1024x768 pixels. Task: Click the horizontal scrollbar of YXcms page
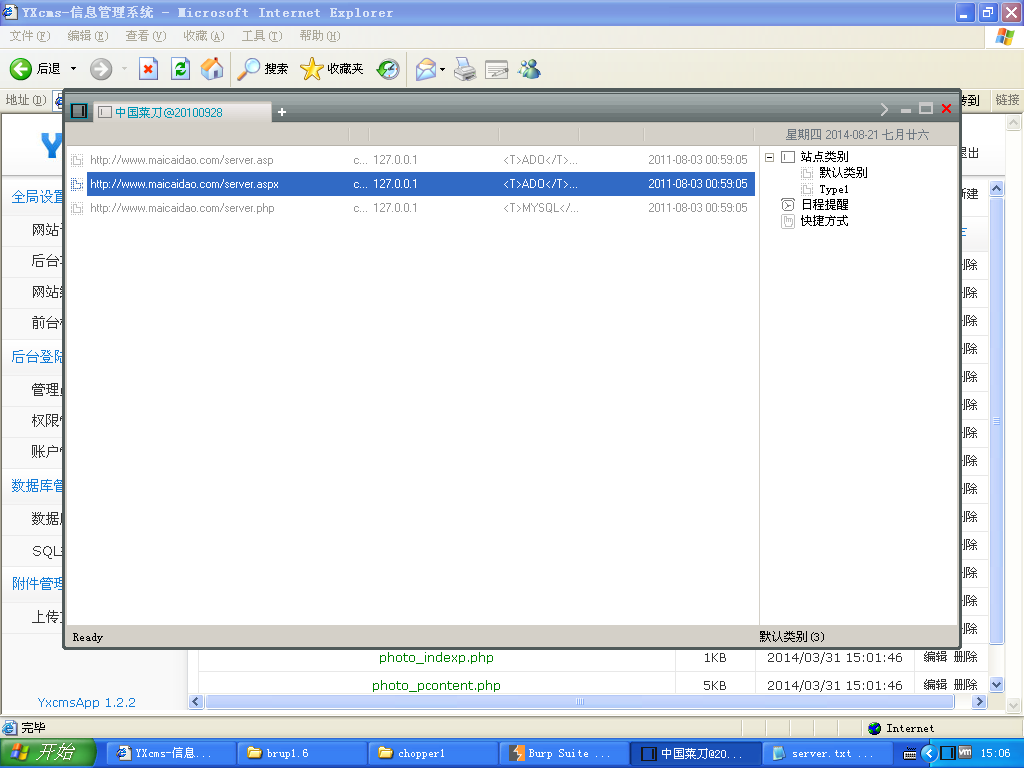[579, 702]
